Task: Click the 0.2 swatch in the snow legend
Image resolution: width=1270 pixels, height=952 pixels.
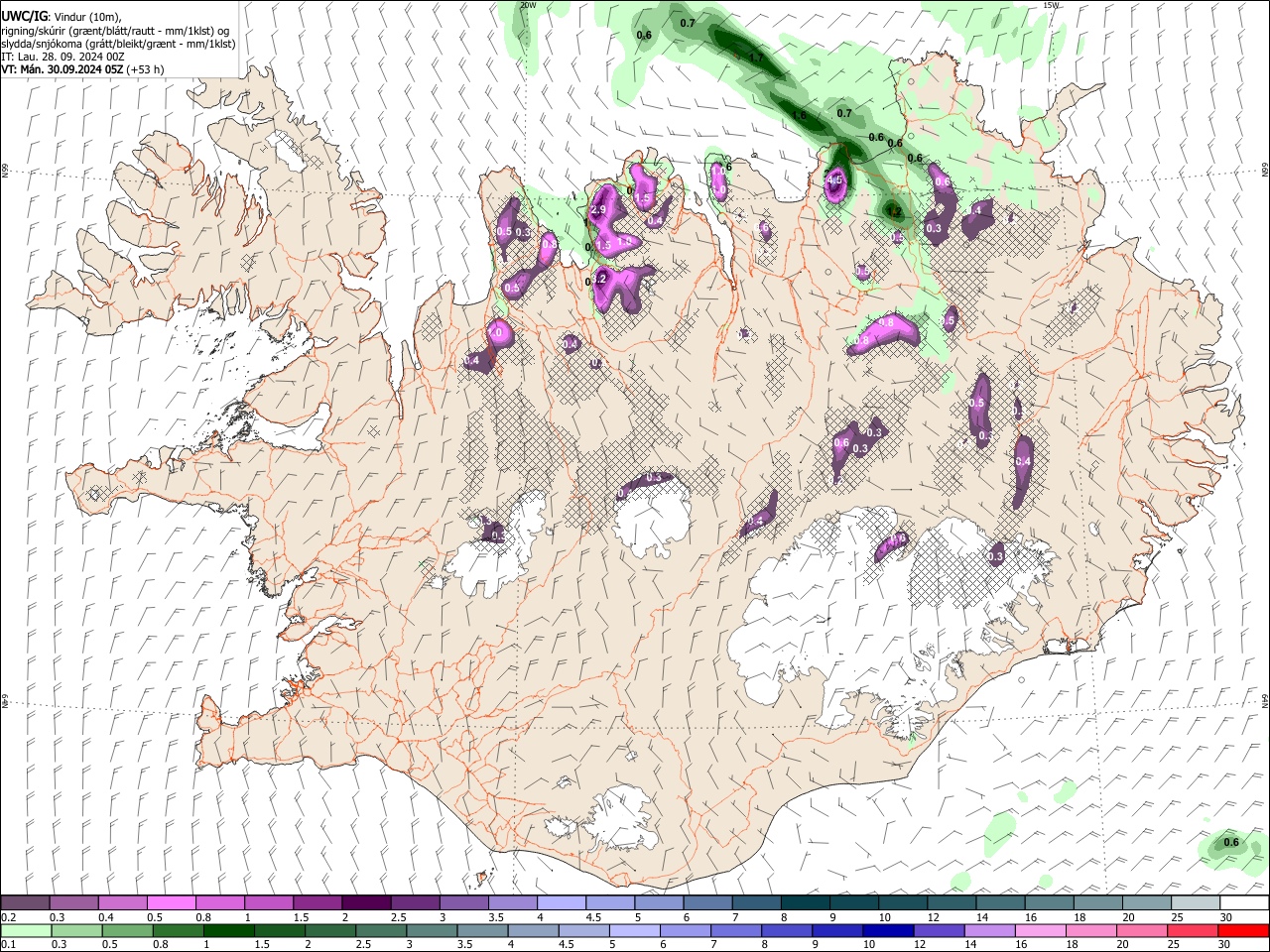Action: pos(25,903)
